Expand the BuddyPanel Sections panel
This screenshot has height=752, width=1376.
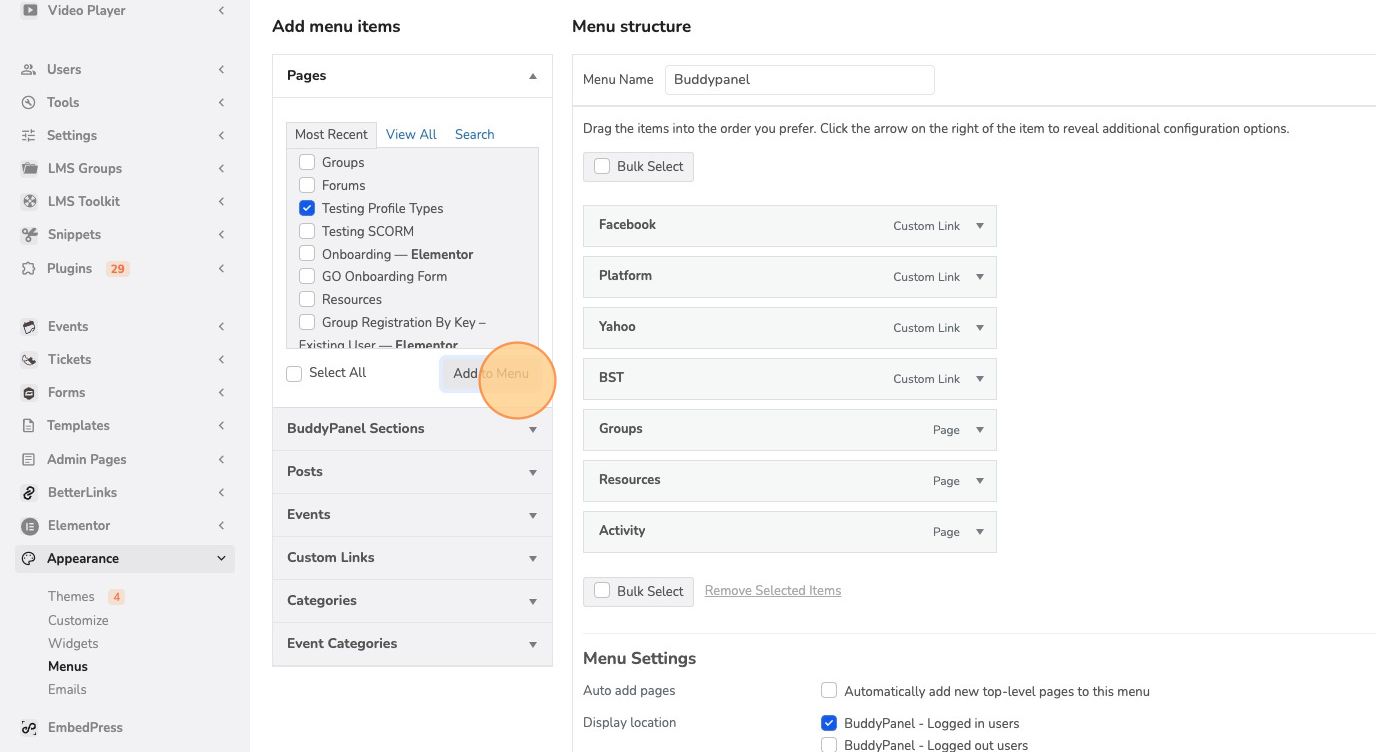point(533,429)
